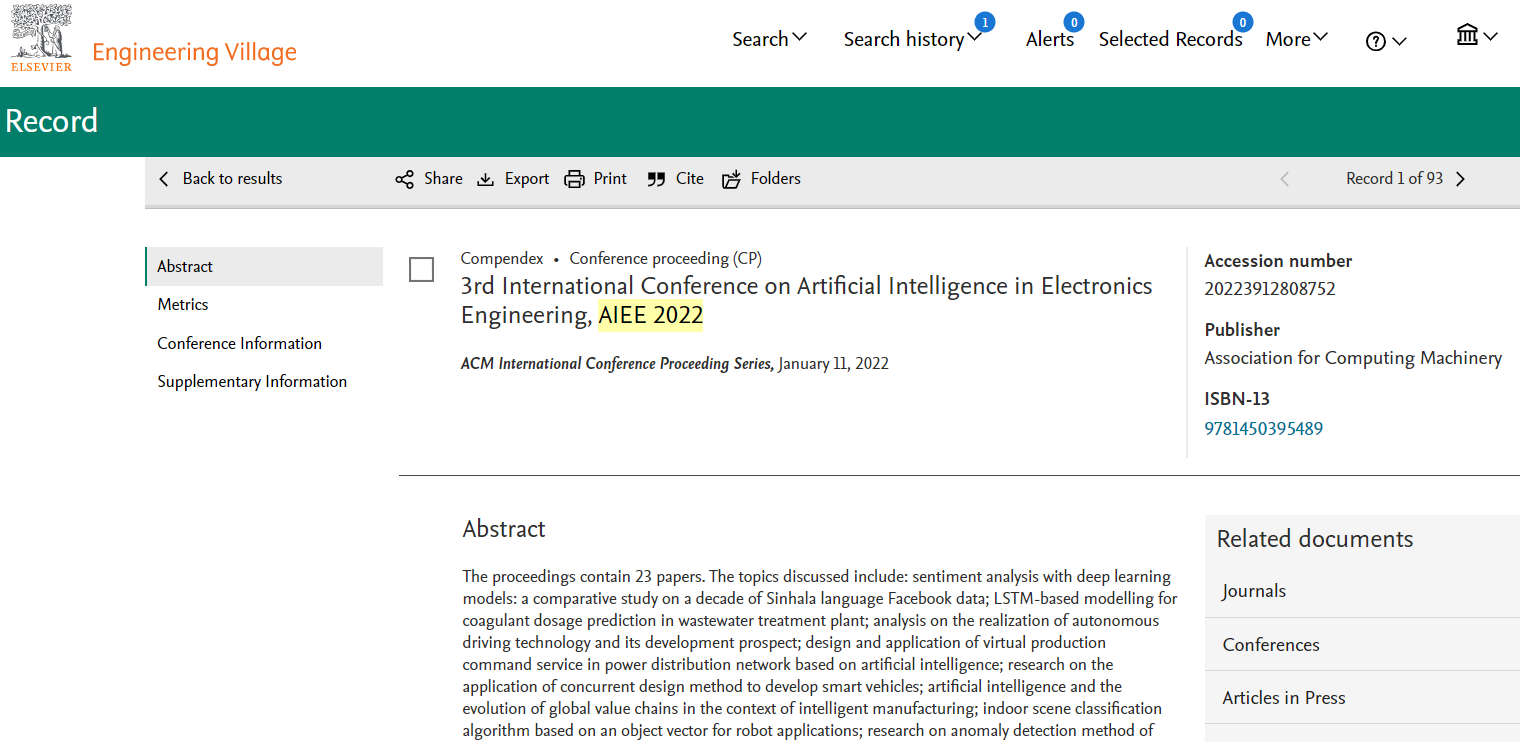
Task: Click the Association for Computing Machinery publisher
Action: point(1353,358)
